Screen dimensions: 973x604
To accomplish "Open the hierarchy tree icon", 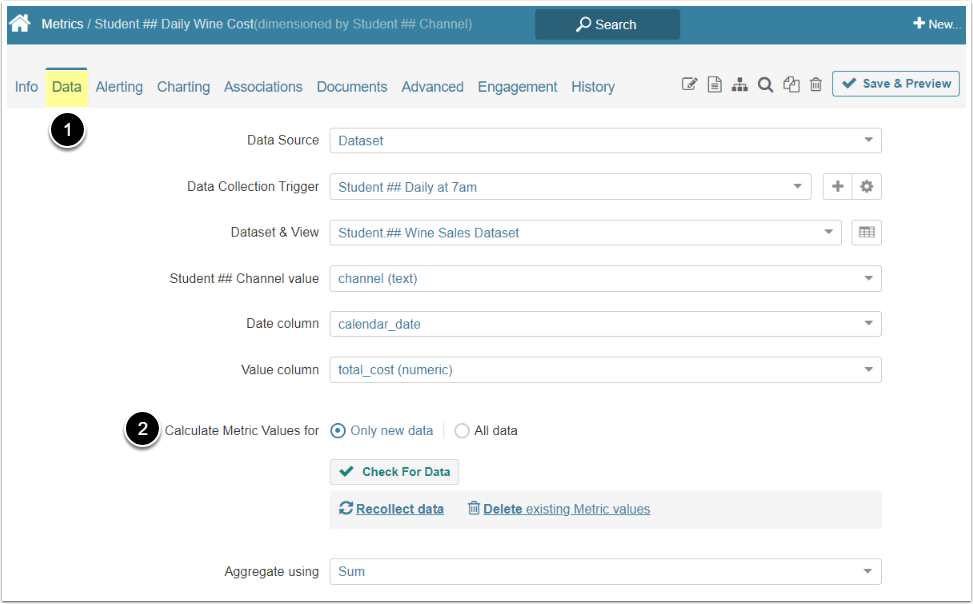I will pyautogui.click(x=739, y=84).
